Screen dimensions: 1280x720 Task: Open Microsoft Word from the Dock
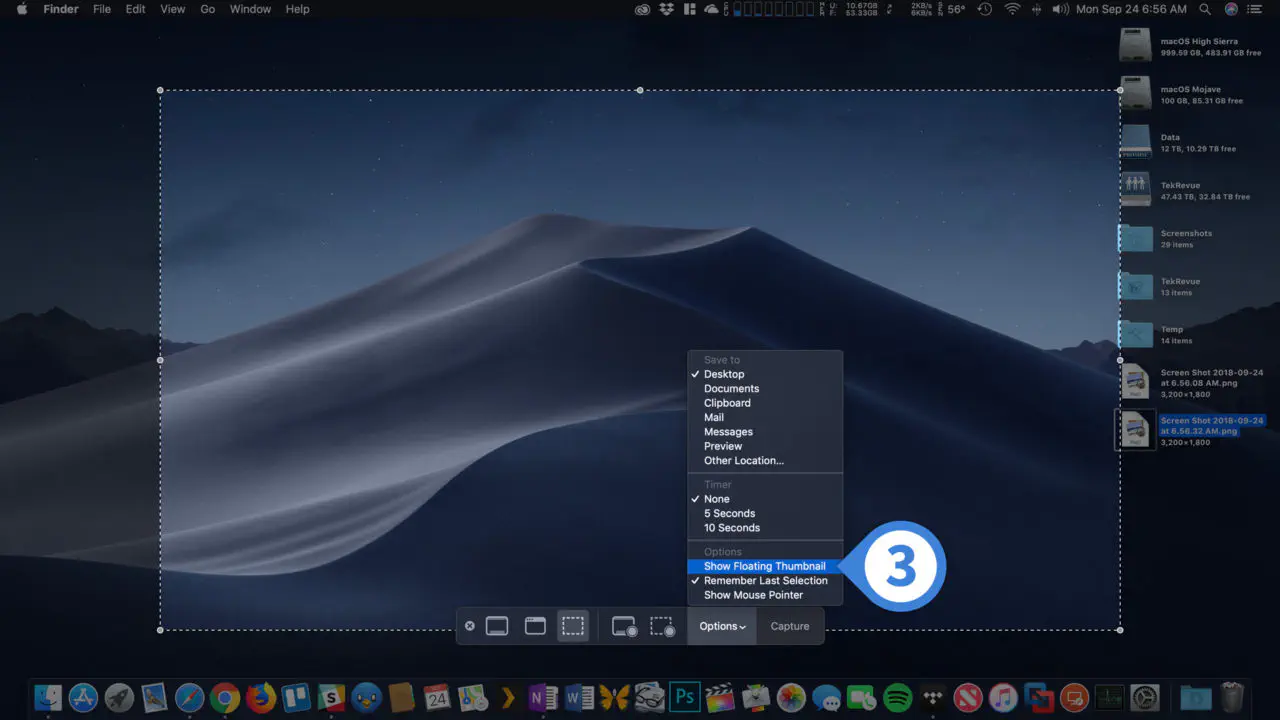click(x=579, y=697)
